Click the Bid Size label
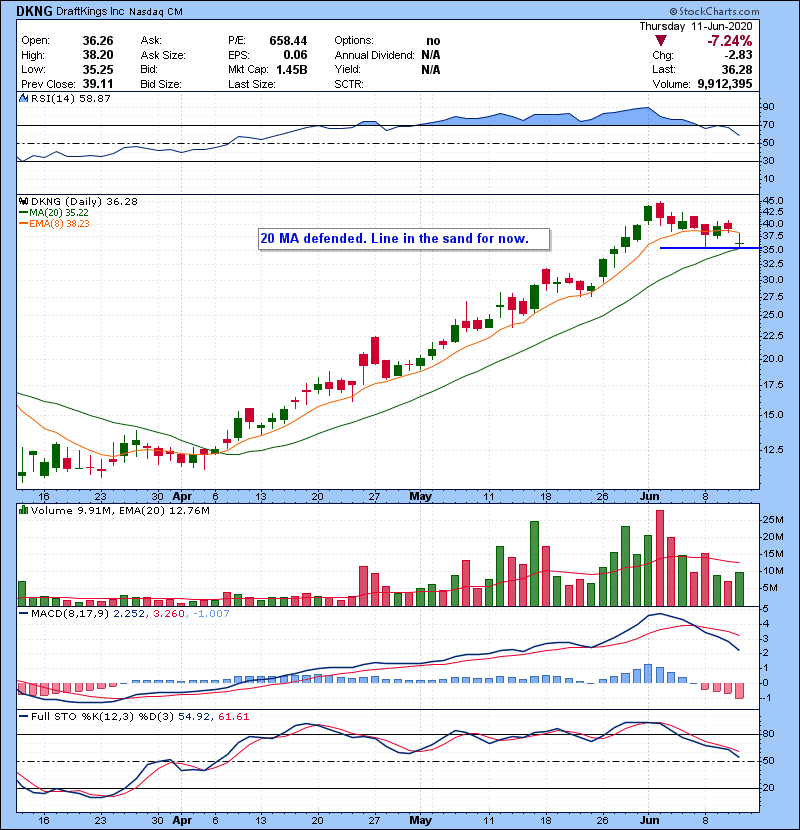Image resolution: width=800 pixels, height=830 pixels. click(x=160, y=84)
